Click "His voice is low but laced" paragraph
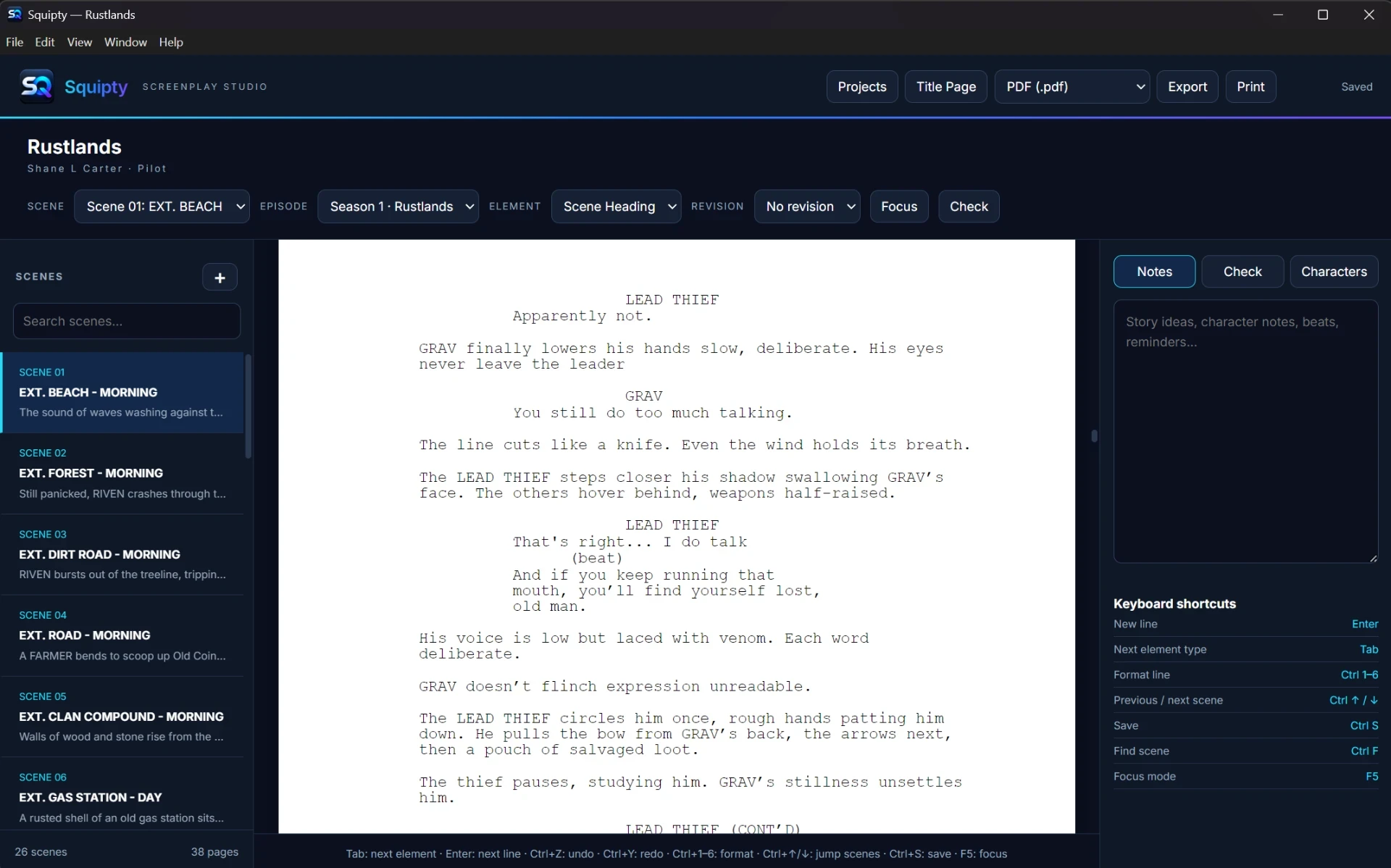Viewport: 1391px width, 868px height. pyautogui.click(x=643, y=646)
